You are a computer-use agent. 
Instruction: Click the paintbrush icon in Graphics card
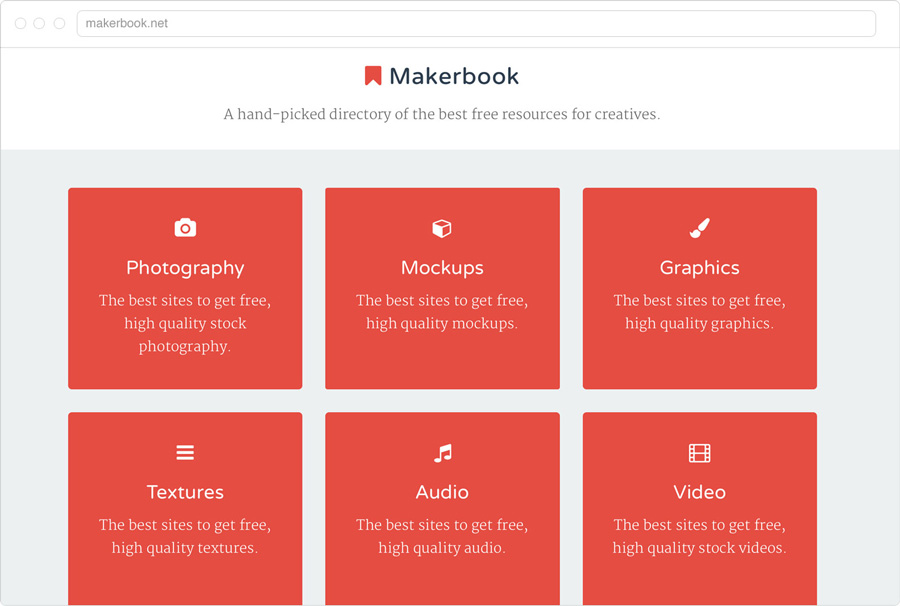pyautogui.click(x=700, y=228)
